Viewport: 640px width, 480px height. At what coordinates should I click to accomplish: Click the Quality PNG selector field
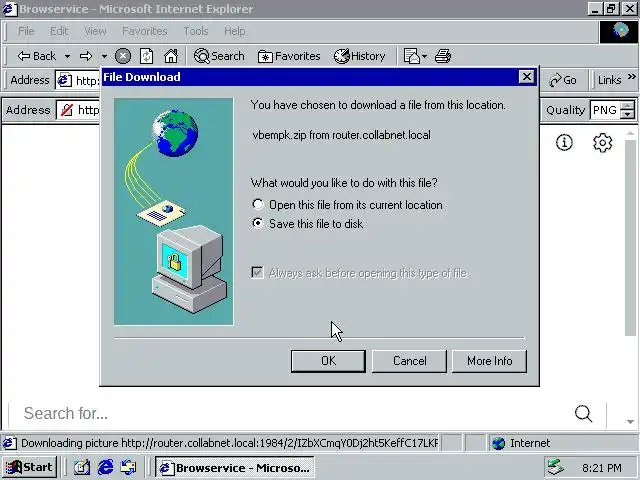click(x=604, y=110)
